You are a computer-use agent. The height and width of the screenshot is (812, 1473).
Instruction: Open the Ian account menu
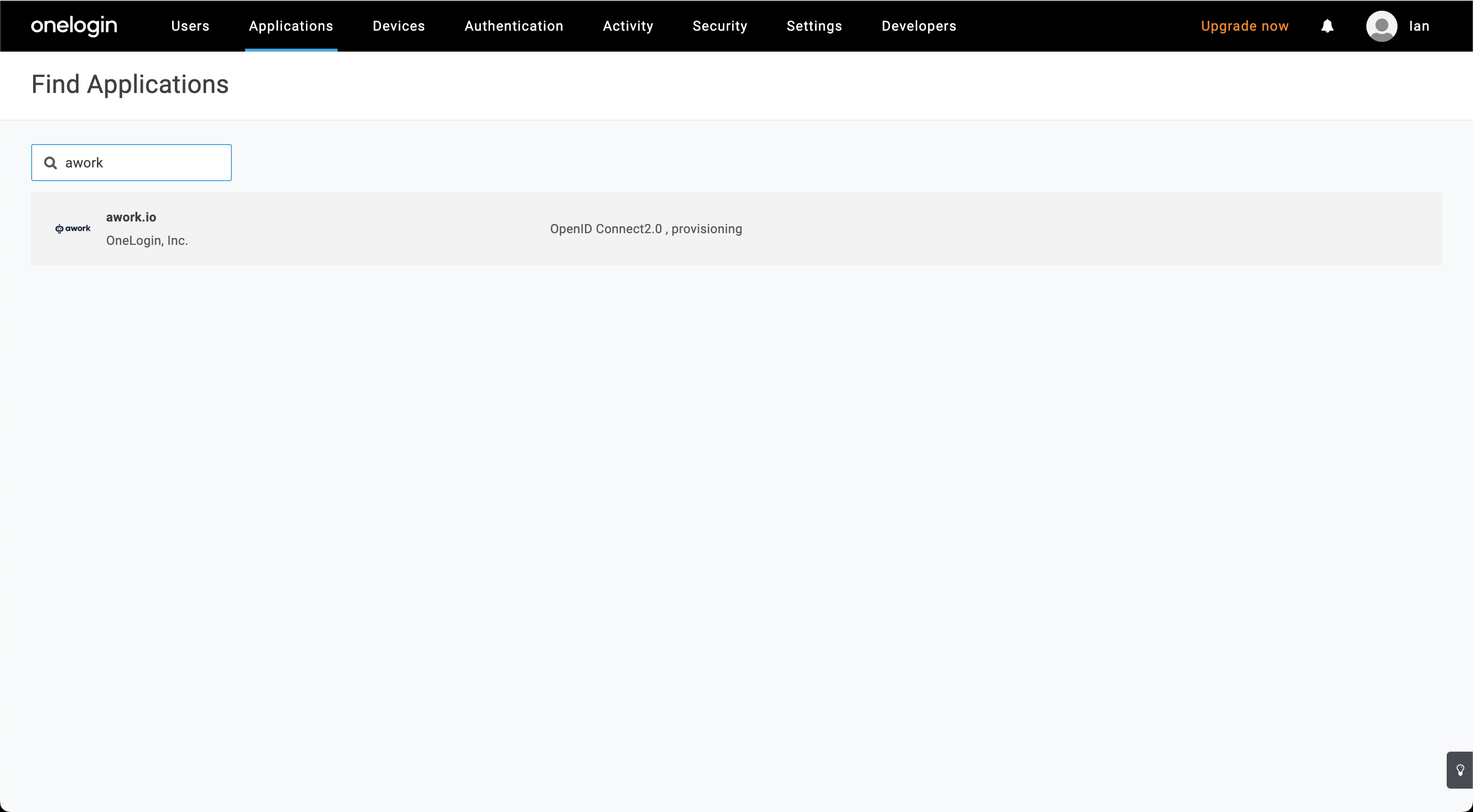[x=1419, y=26]
